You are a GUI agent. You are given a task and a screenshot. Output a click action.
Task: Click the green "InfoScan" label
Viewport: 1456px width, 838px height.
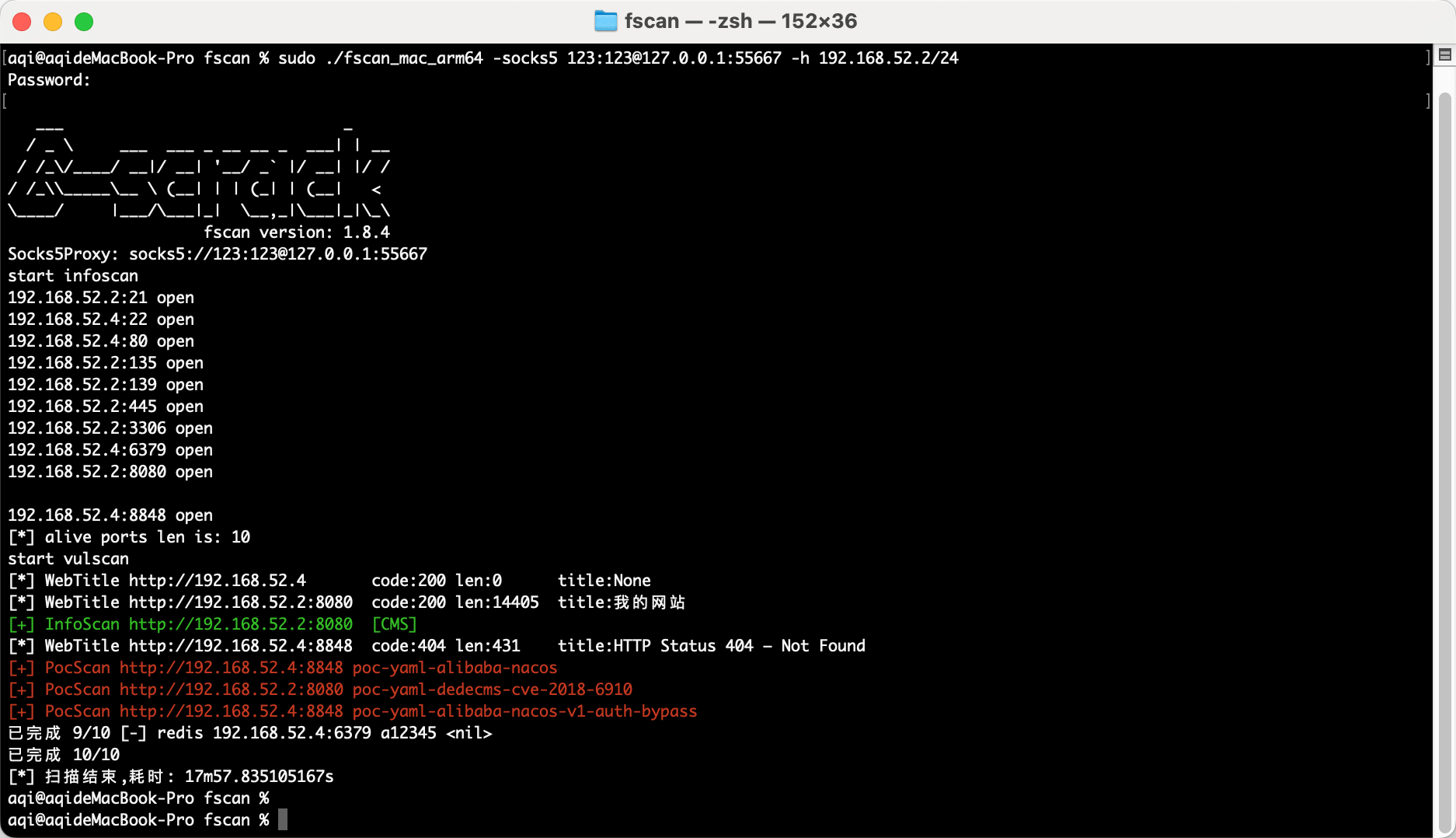point(82,624)
